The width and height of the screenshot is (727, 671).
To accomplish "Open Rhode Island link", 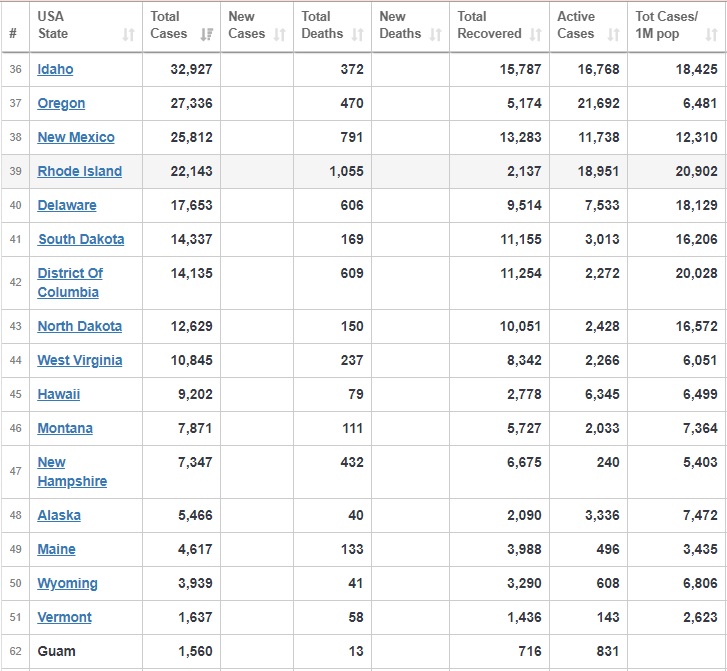I will coord(79,171).
